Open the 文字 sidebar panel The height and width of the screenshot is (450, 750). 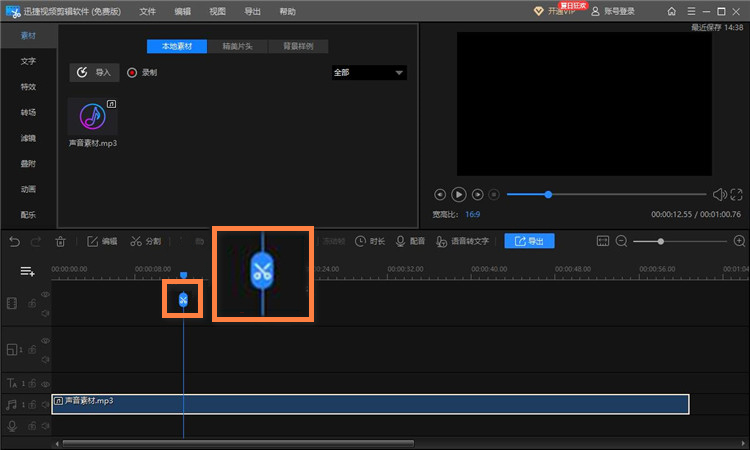[28, 61]
